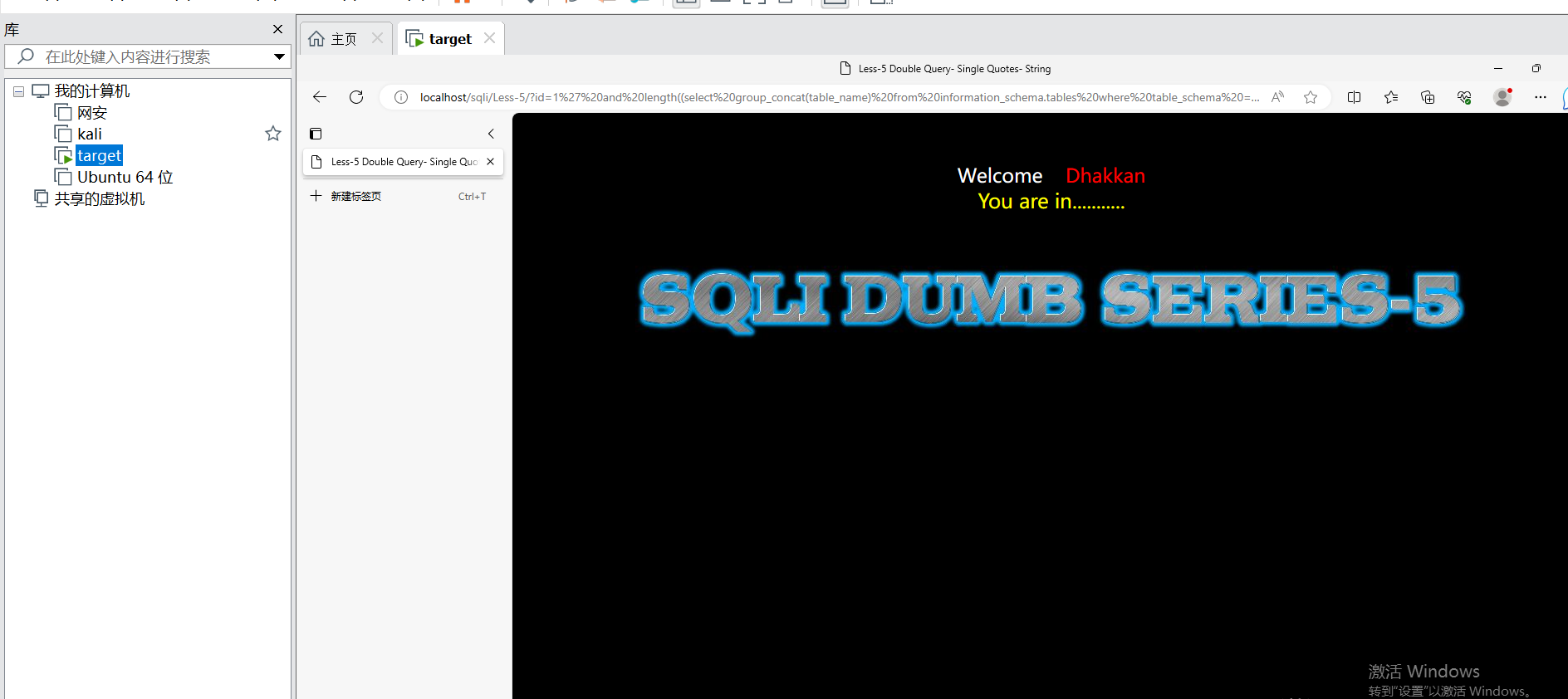Close the target VM tab

coord(489,38)
